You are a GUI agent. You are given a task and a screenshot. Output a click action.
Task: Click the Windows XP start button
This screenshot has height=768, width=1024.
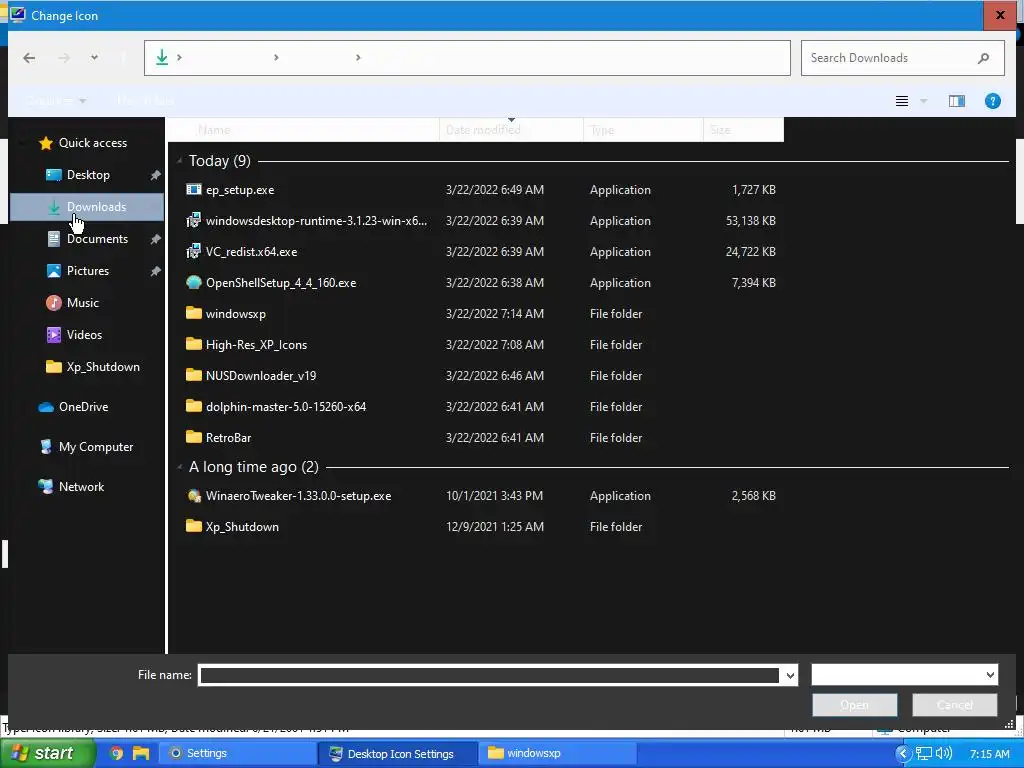(x=47, y=753)
